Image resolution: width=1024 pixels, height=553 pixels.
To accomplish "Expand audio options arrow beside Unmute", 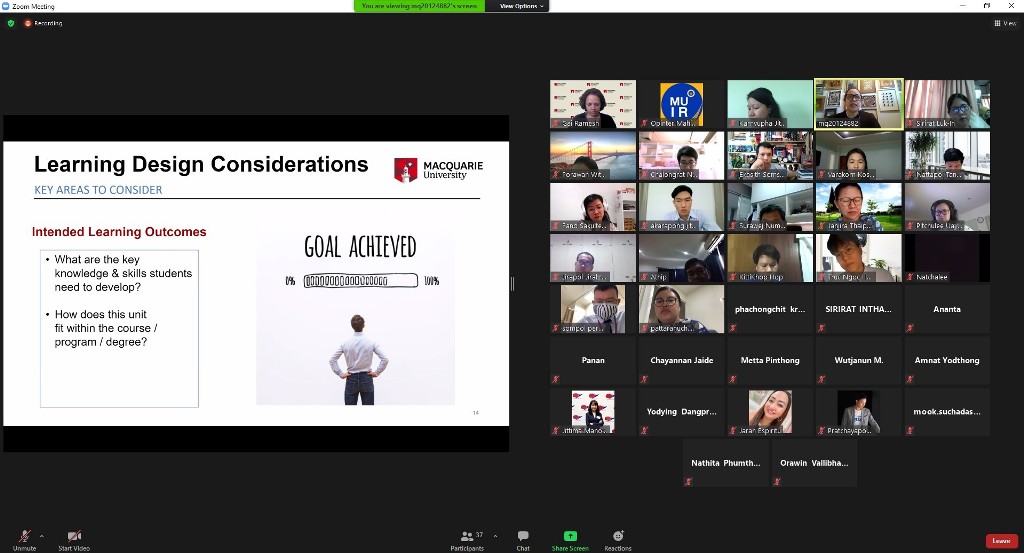I will pyautogui.click(x=42, y=535).
